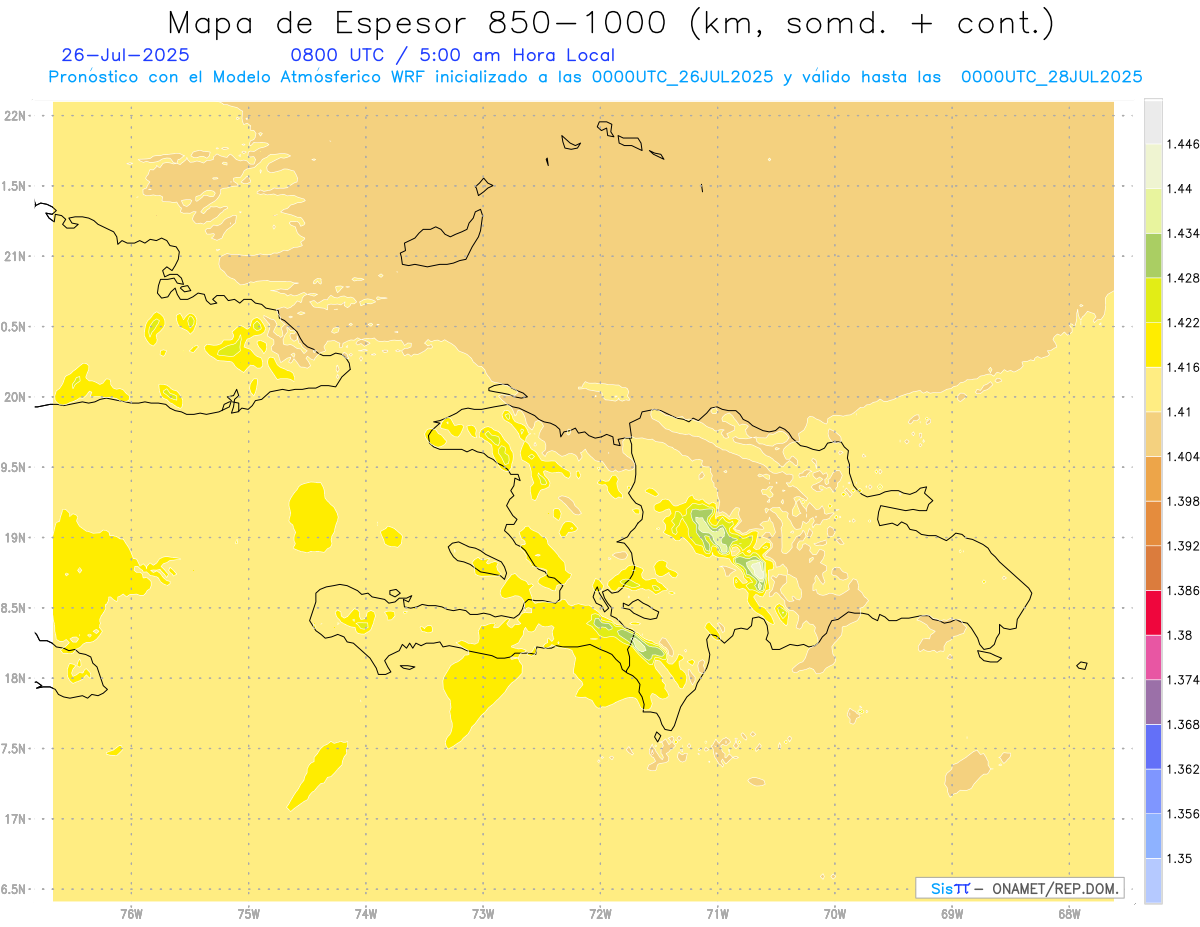Select the pink swatch between 1.374 and 1.38

(x=1153, y=657)
